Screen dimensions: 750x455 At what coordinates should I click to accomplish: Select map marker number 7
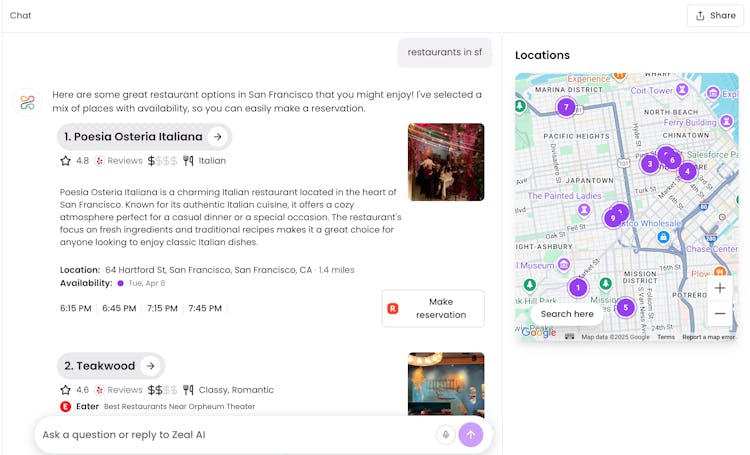coord(566,107)
